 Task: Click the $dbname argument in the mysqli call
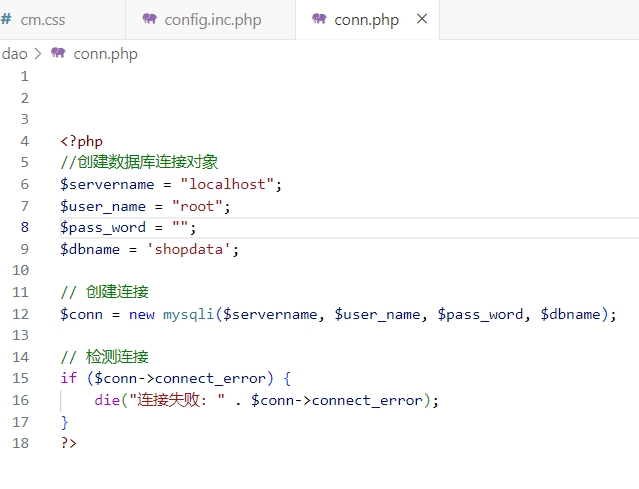(571, 314)
